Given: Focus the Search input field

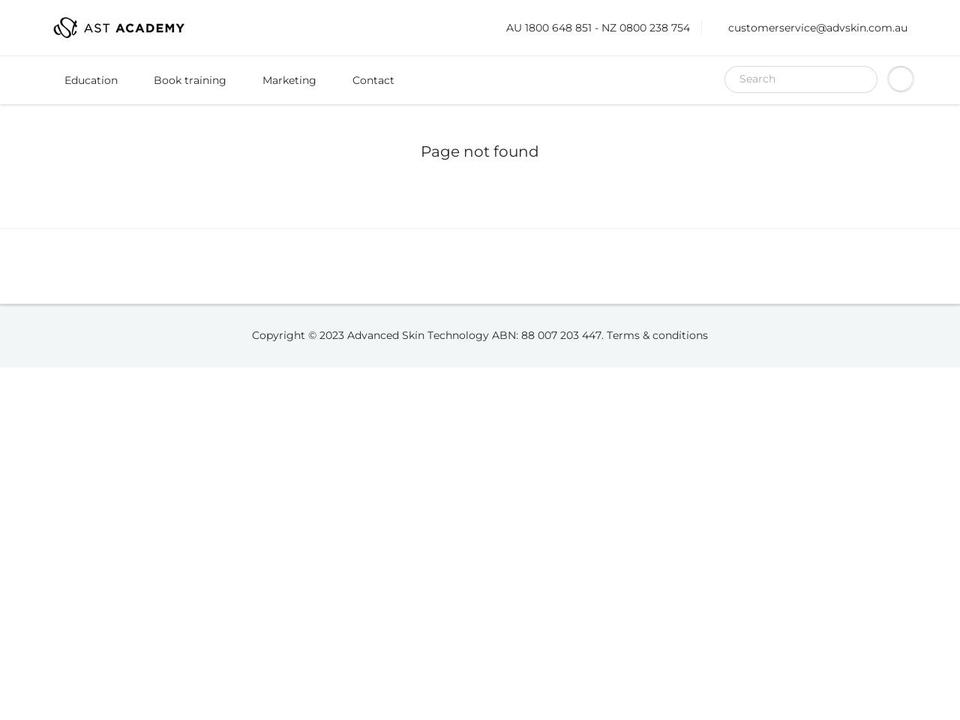Looking at the screenshot, I should tap(801, 79).
